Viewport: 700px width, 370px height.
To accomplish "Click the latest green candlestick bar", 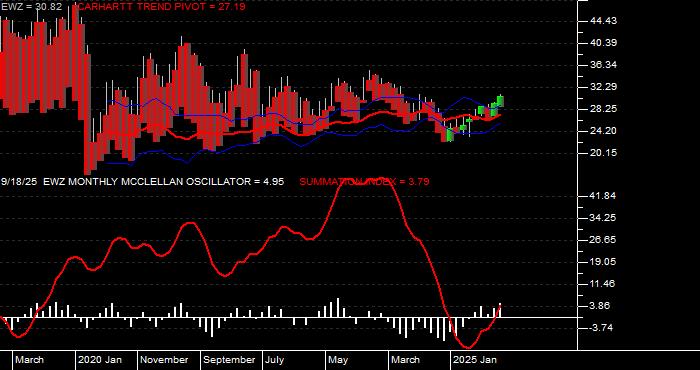I will pyautogui.click(x=500, y=101).
